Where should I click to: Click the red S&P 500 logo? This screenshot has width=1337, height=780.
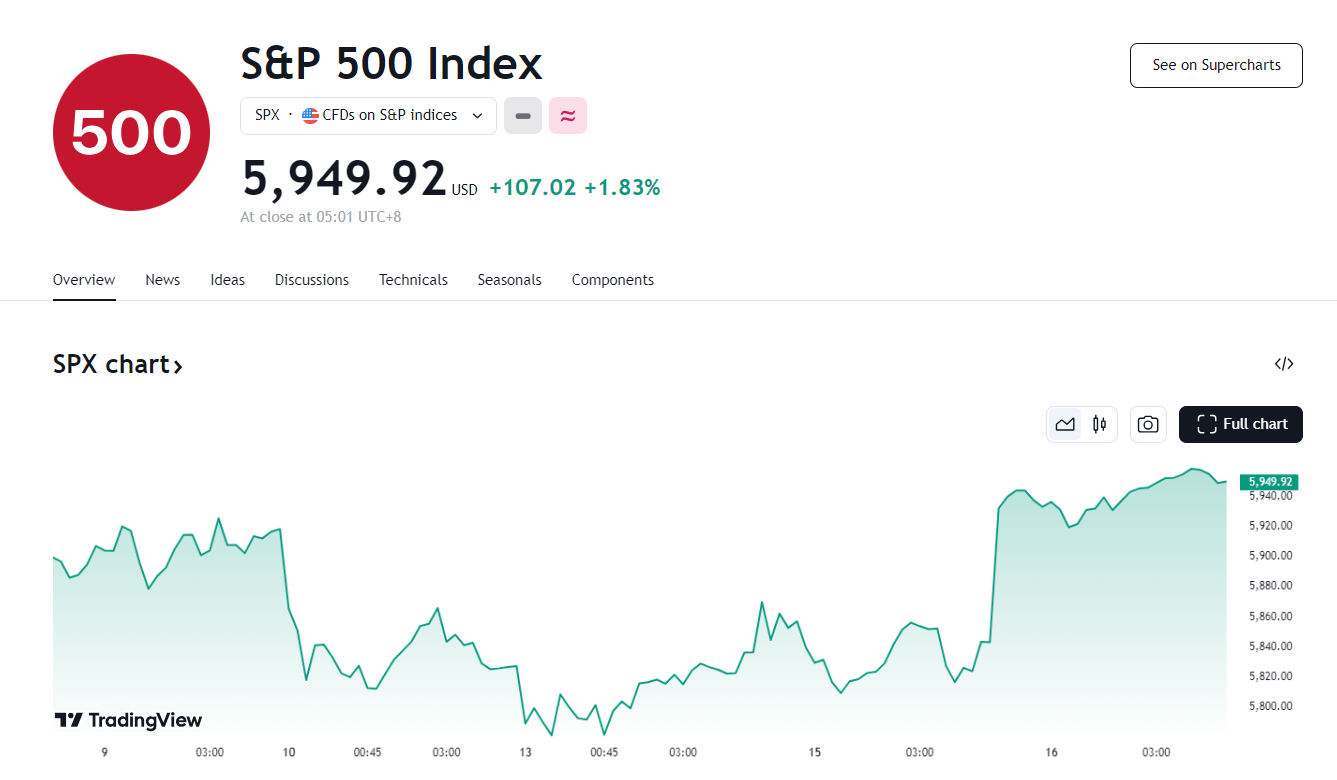pyautogui.click(x=131, y=132)
